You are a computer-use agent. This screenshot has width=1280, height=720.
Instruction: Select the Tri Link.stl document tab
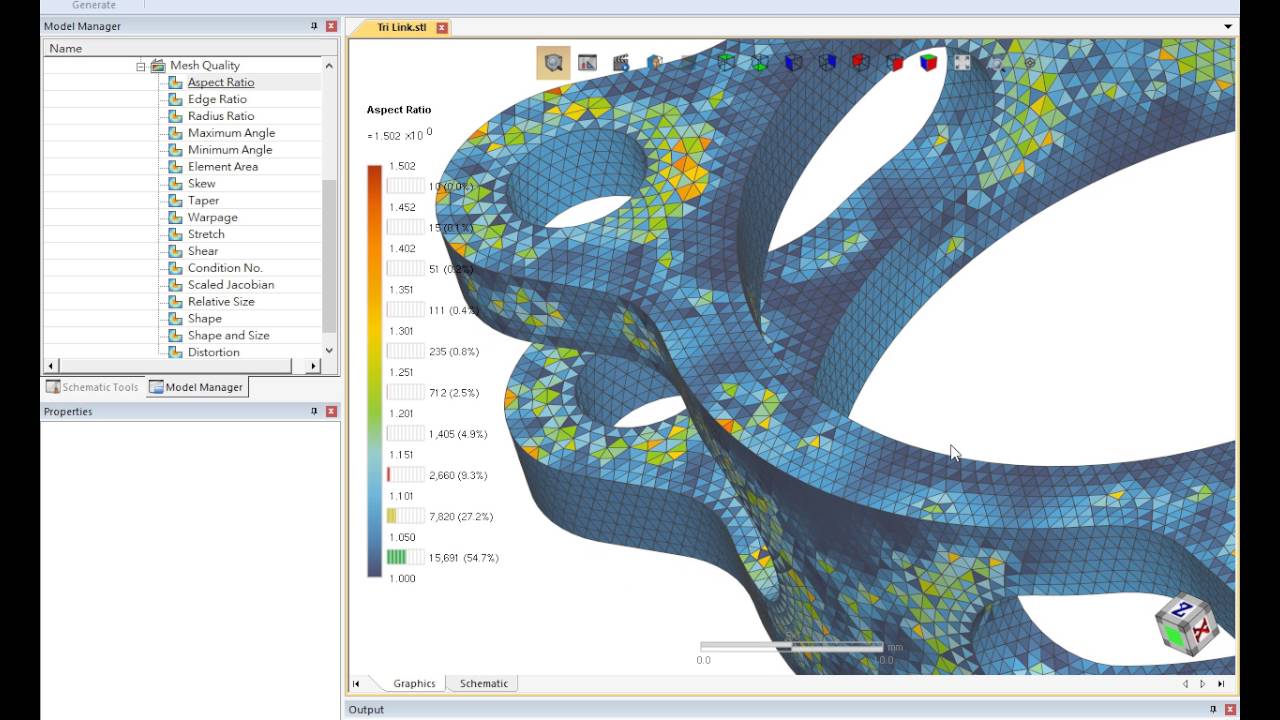click(x=401, y=27)
